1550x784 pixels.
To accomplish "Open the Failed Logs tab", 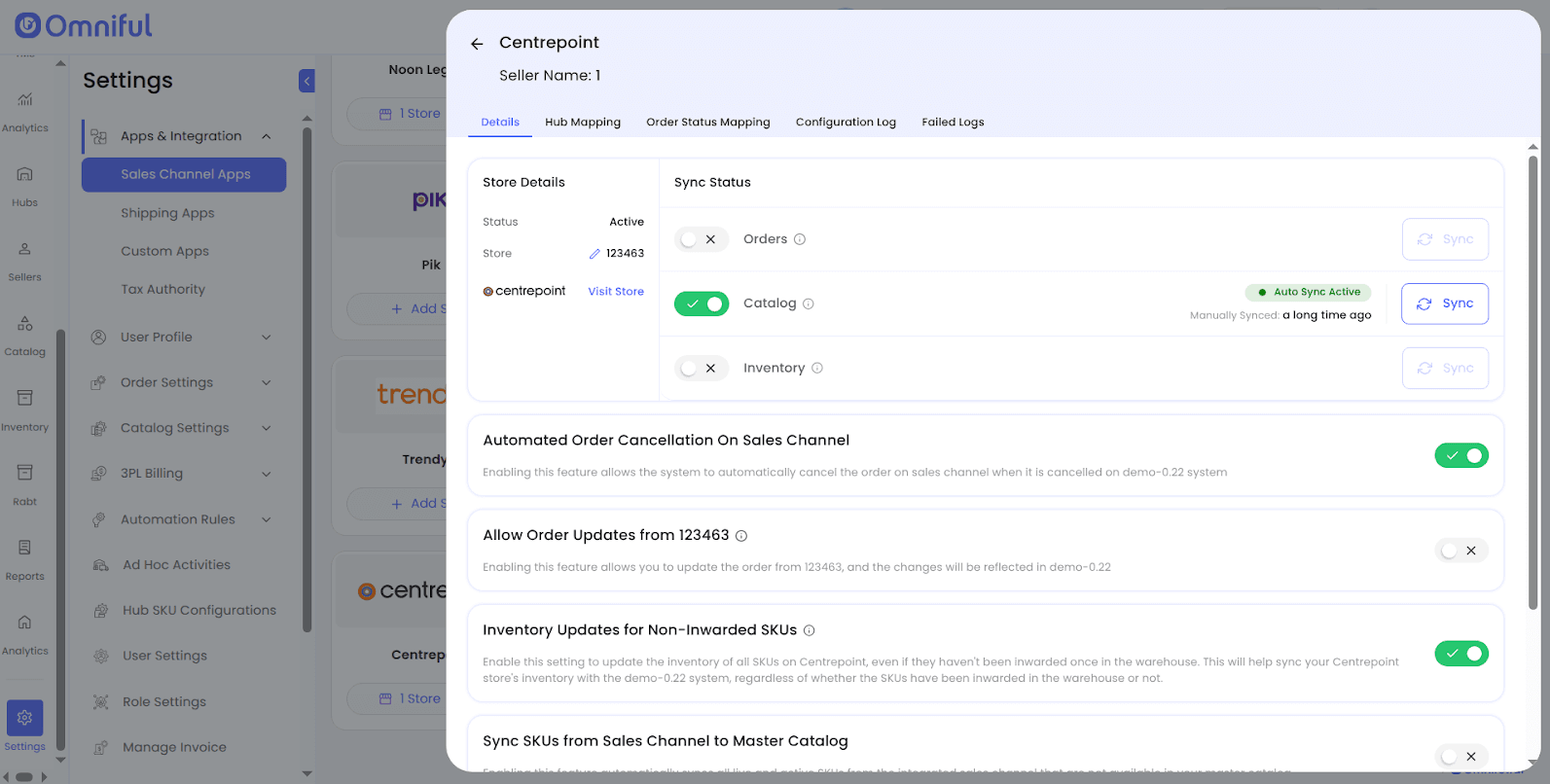I will tap(953, 123).
